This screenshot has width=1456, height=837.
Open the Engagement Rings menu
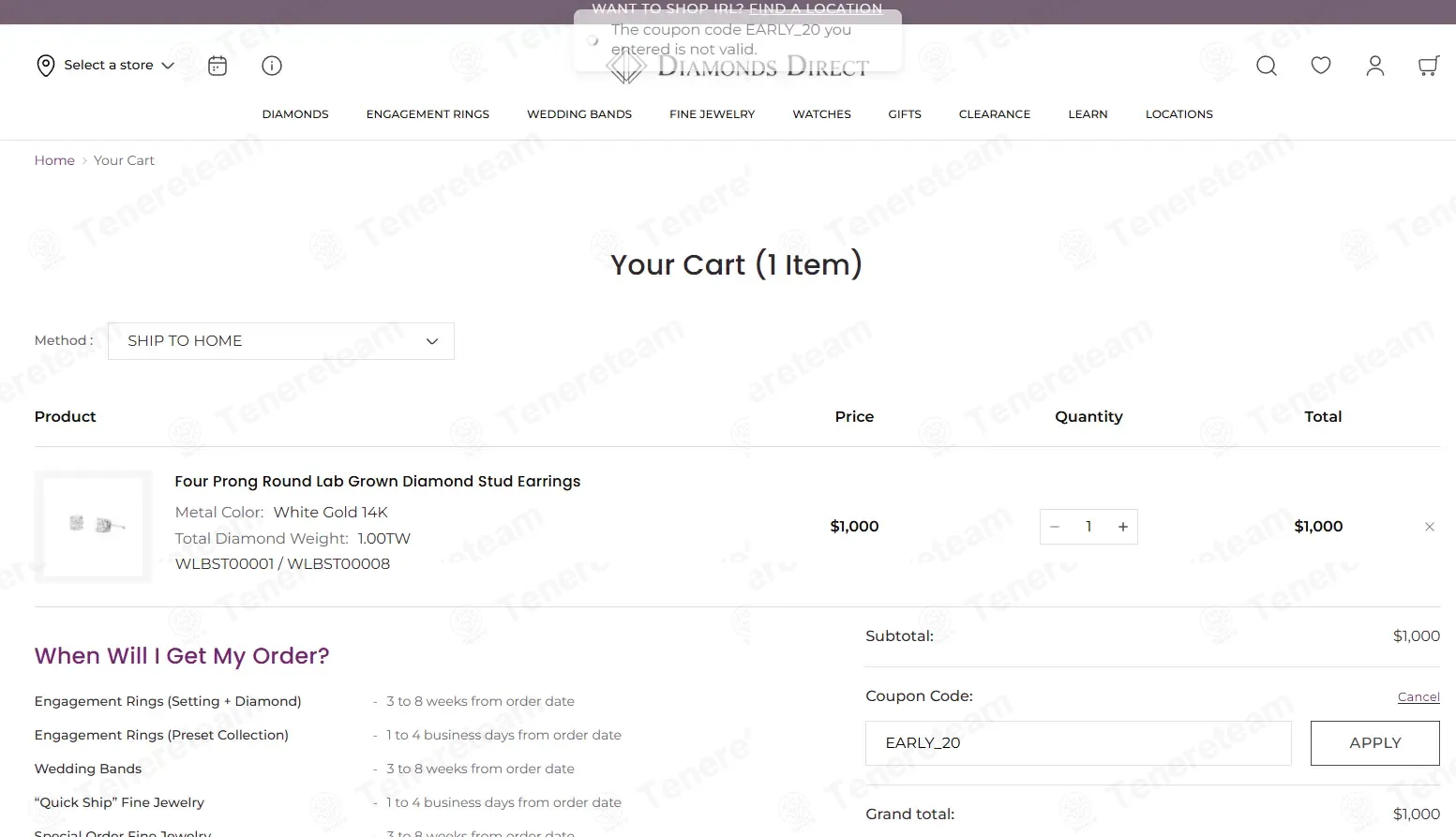click(428, 114)
